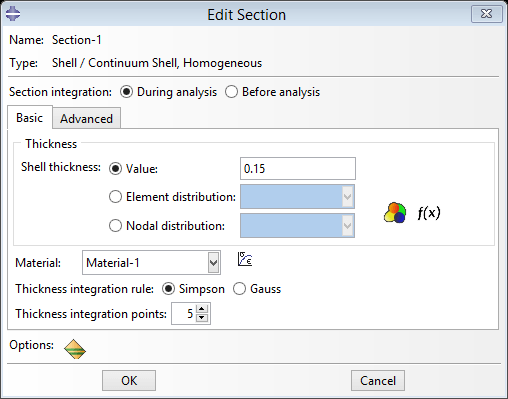This screenshot has height=399, width=508.
Task: Decrease thickness integration points with down arrow
Action: coord(202,318)
